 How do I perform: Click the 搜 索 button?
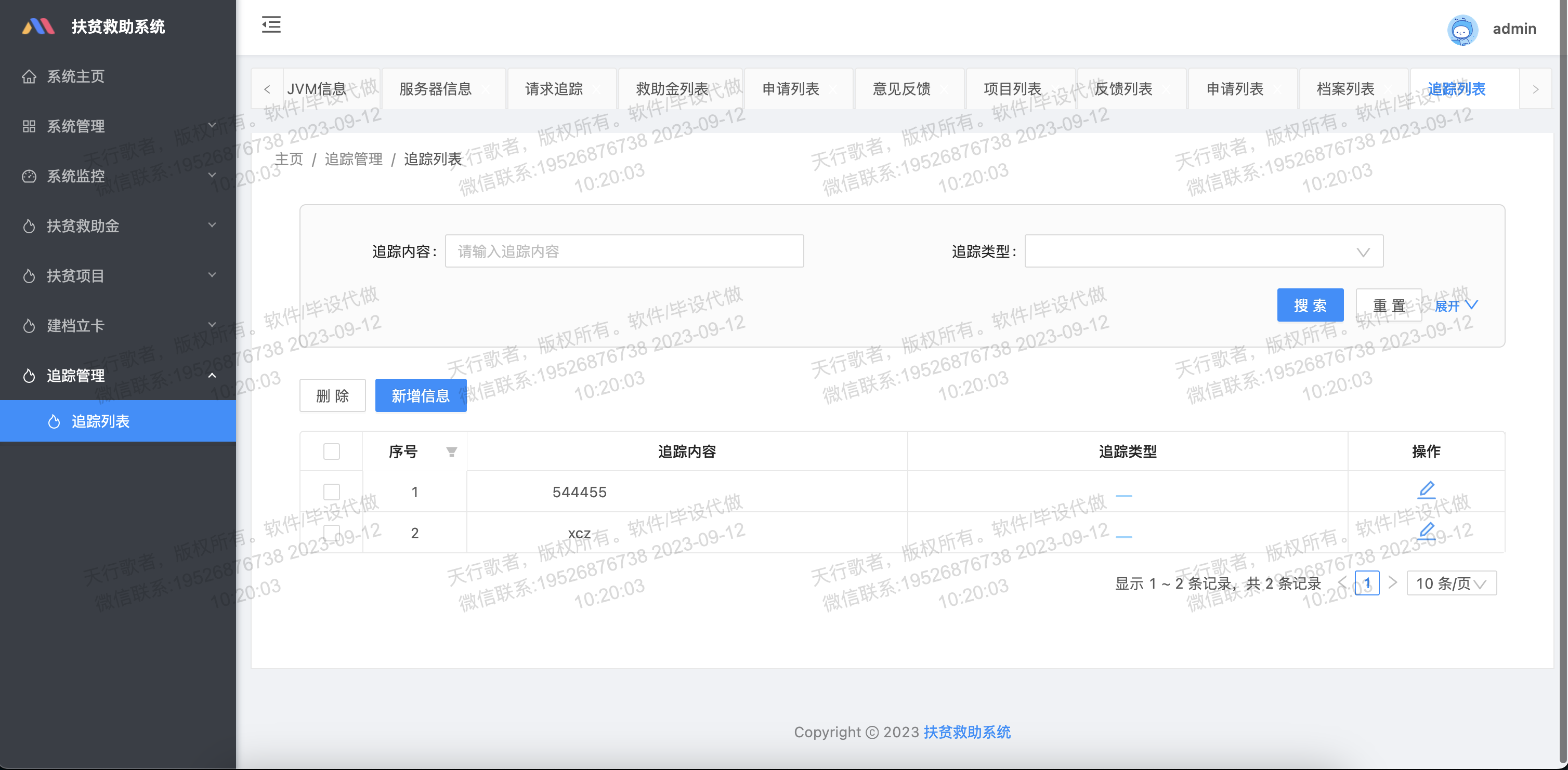(1309, 306)
